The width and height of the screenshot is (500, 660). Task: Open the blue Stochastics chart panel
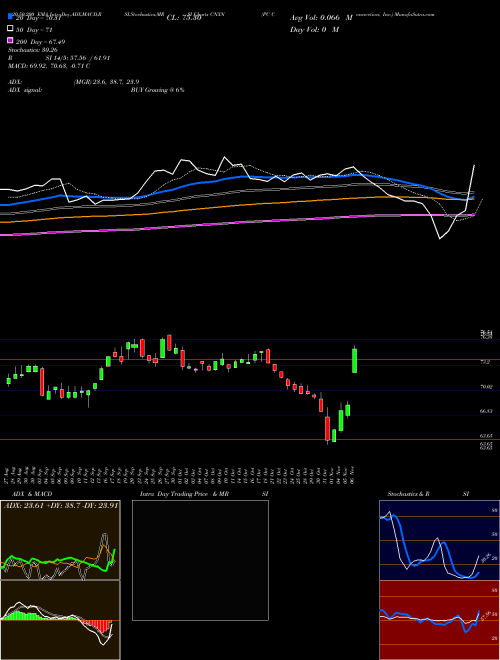(439, 540)
